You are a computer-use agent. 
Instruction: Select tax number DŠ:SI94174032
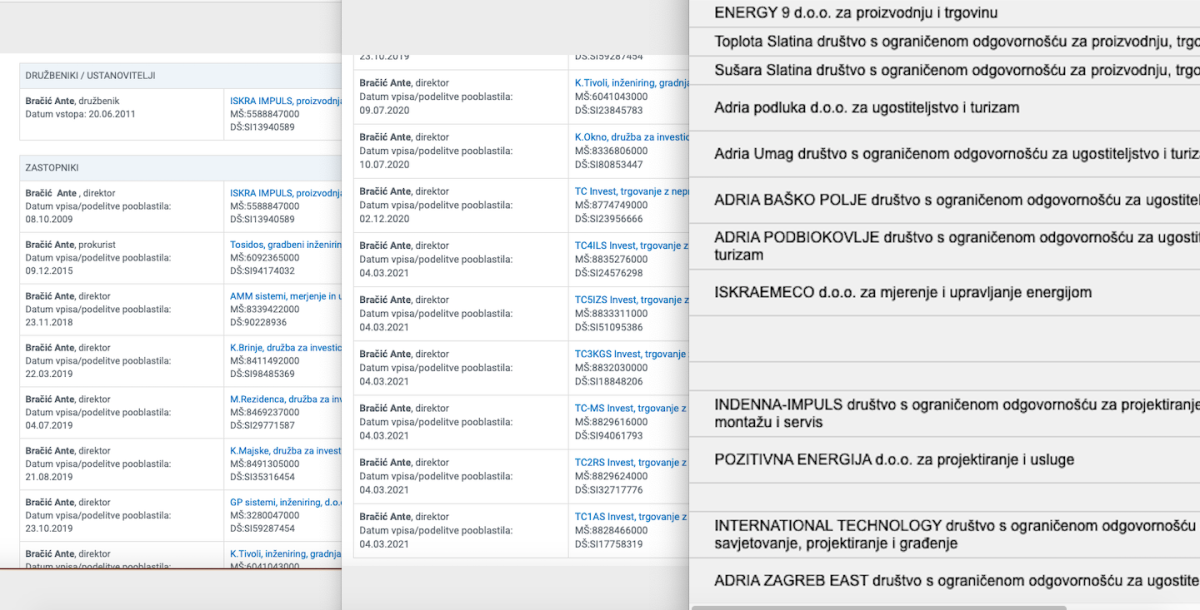tap(262, 271)
